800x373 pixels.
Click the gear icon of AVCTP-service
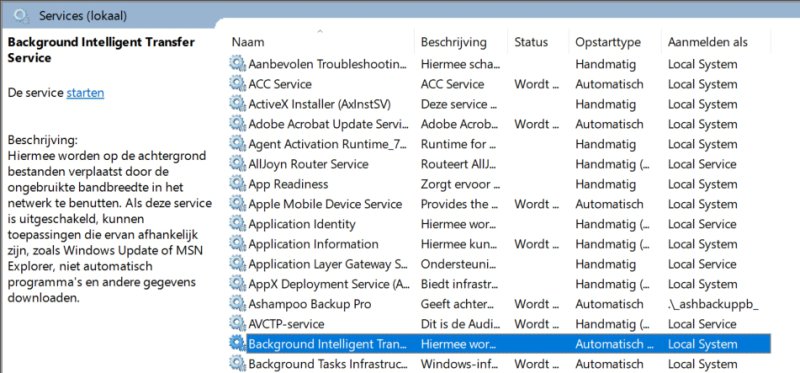coord(237,324)
